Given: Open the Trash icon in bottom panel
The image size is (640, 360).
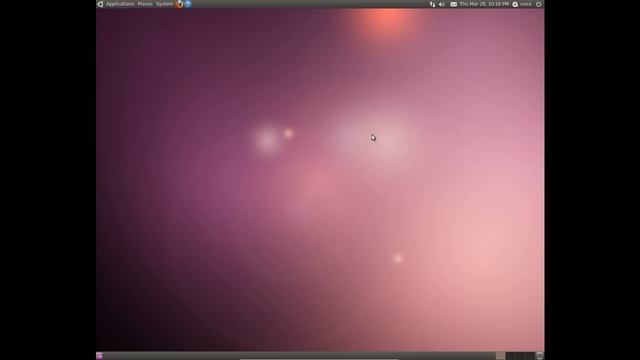Looking at the screenshot, I should point(540,356).
